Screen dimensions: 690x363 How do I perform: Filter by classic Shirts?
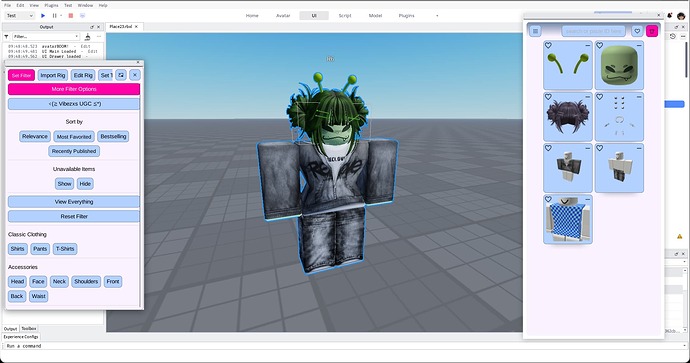point(18,249)
